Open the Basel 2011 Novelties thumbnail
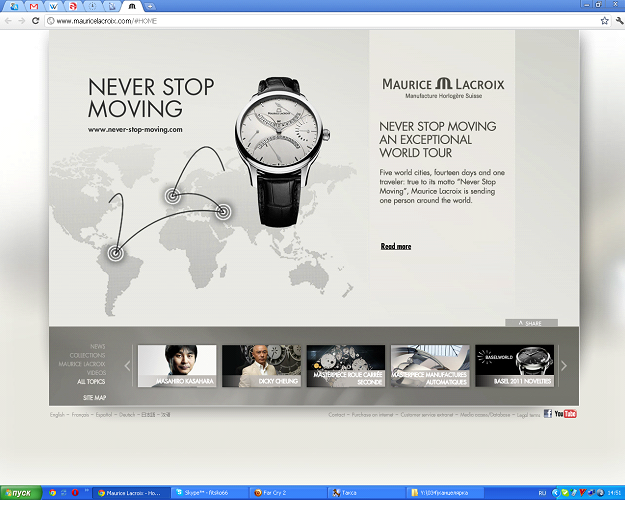 [514, 366]
